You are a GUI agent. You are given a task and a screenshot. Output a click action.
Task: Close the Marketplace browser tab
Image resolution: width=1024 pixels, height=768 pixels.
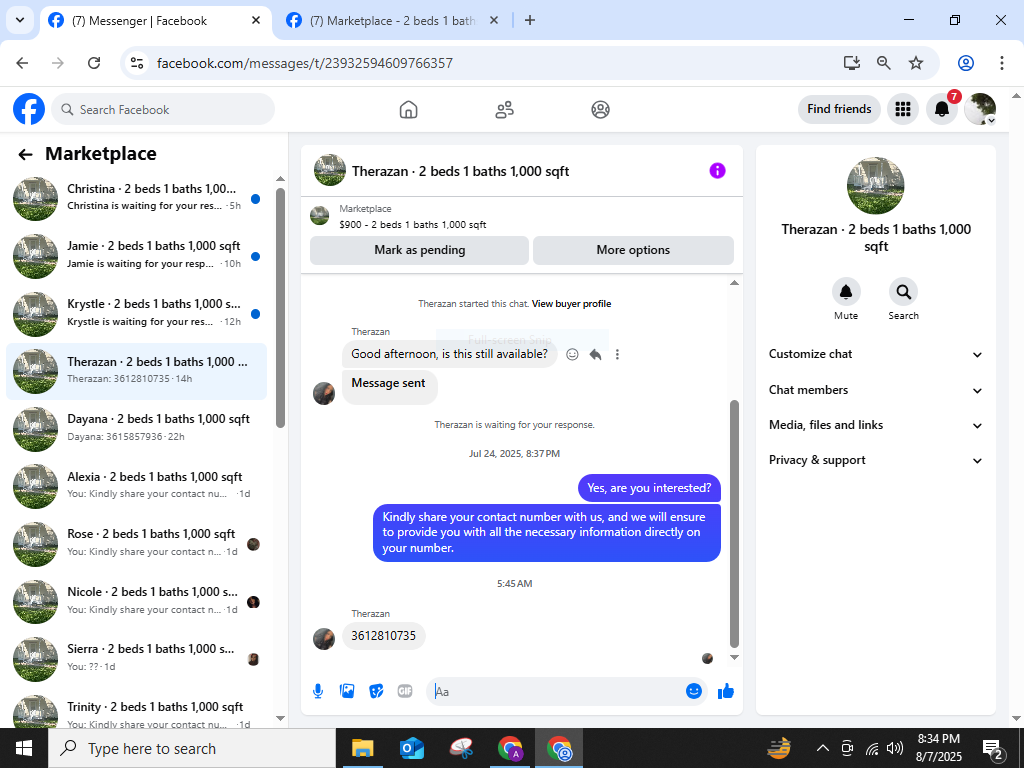point(494,20)
